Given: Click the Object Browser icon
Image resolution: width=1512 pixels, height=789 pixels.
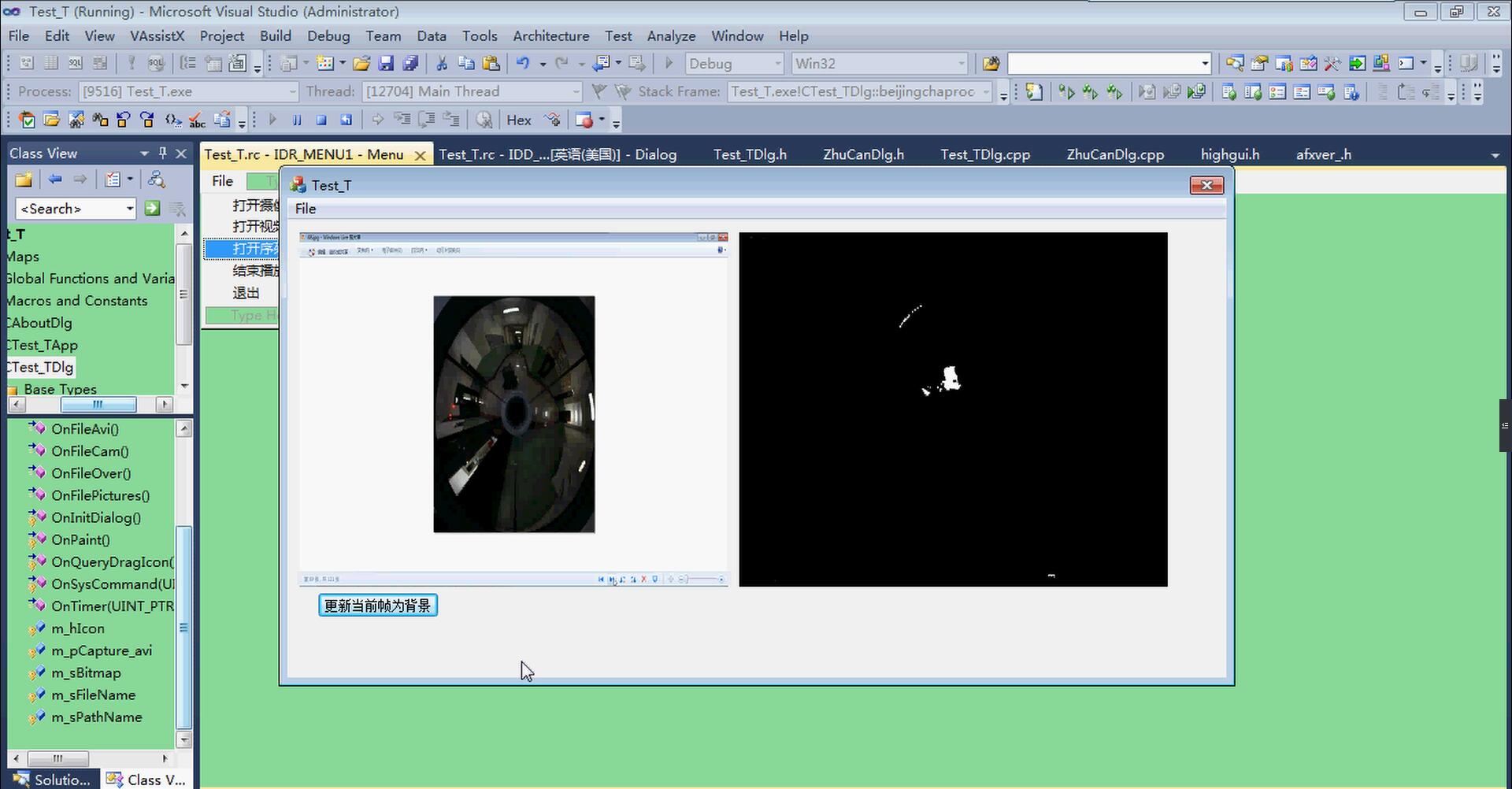Looking at the screenshot, I should tap(1307, 64).
